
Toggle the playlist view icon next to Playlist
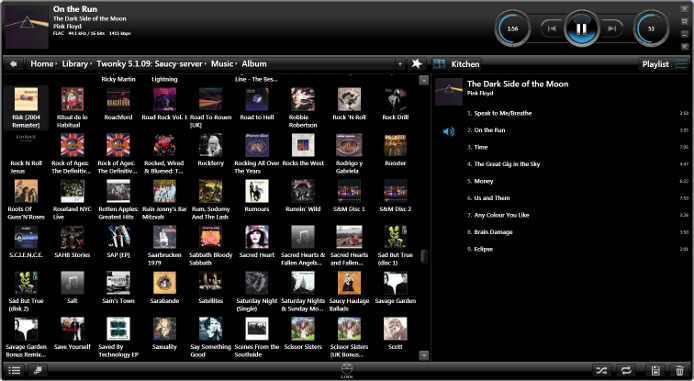coord(682,64)
